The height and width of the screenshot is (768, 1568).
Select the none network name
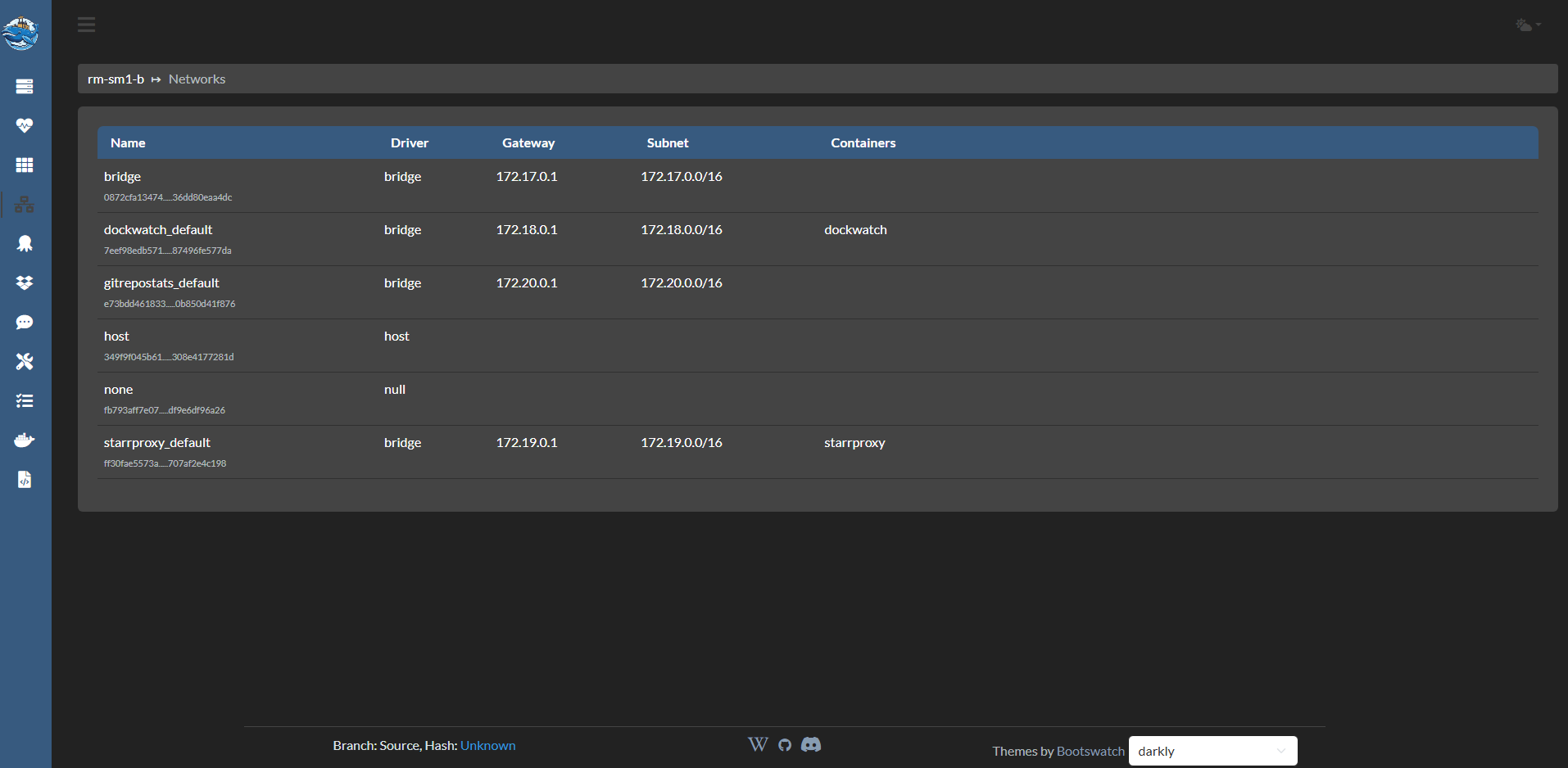(118, 389)
